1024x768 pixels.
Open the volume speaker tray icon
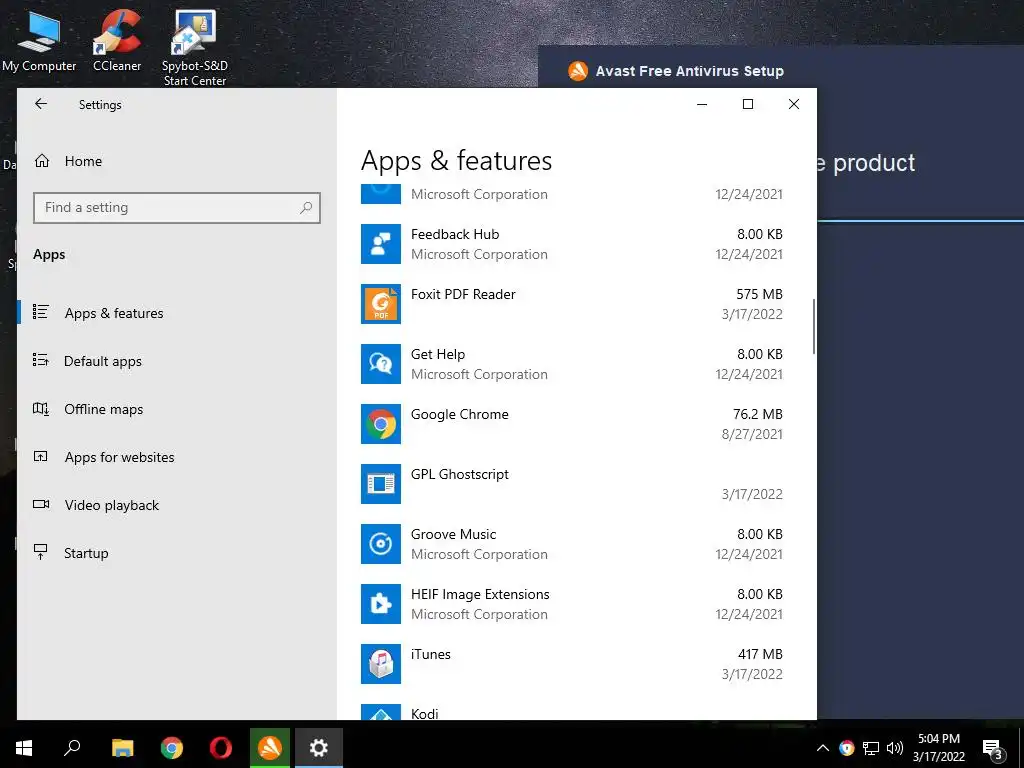point(895,748)
